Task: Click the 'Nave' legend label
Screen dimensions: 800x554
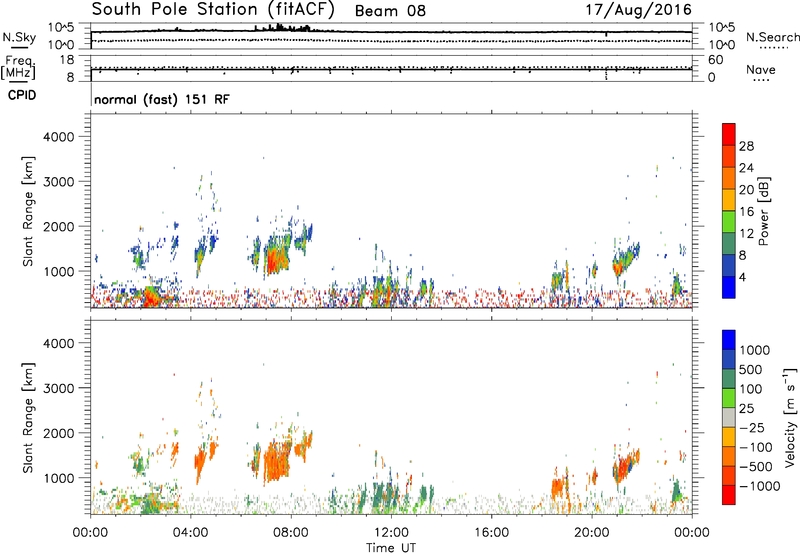Action: [760, 69]
